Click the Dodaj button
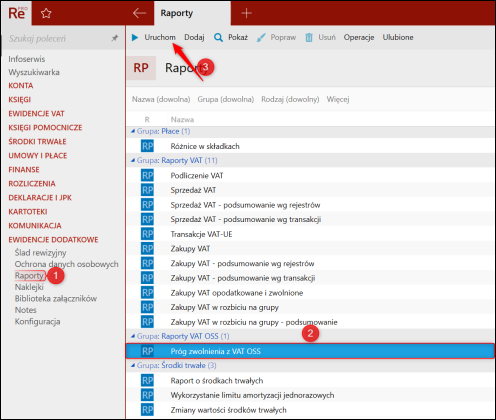The width and height of the screenshot is (496, 420). [194, 37]
